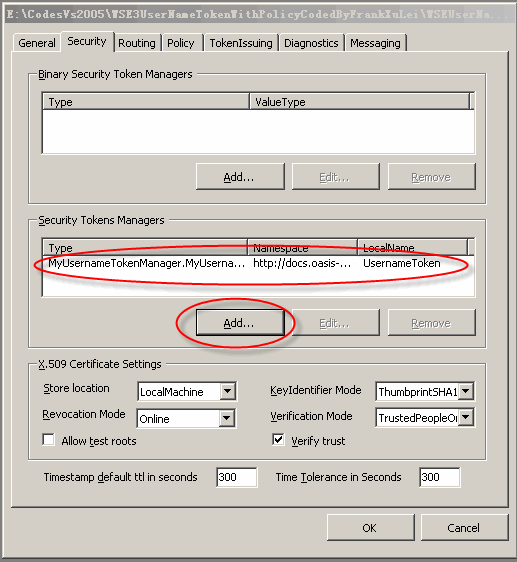The width and height of the screenshot is (517, 562).
Task: Click the LocalName column header
Action: pos(413,248)
